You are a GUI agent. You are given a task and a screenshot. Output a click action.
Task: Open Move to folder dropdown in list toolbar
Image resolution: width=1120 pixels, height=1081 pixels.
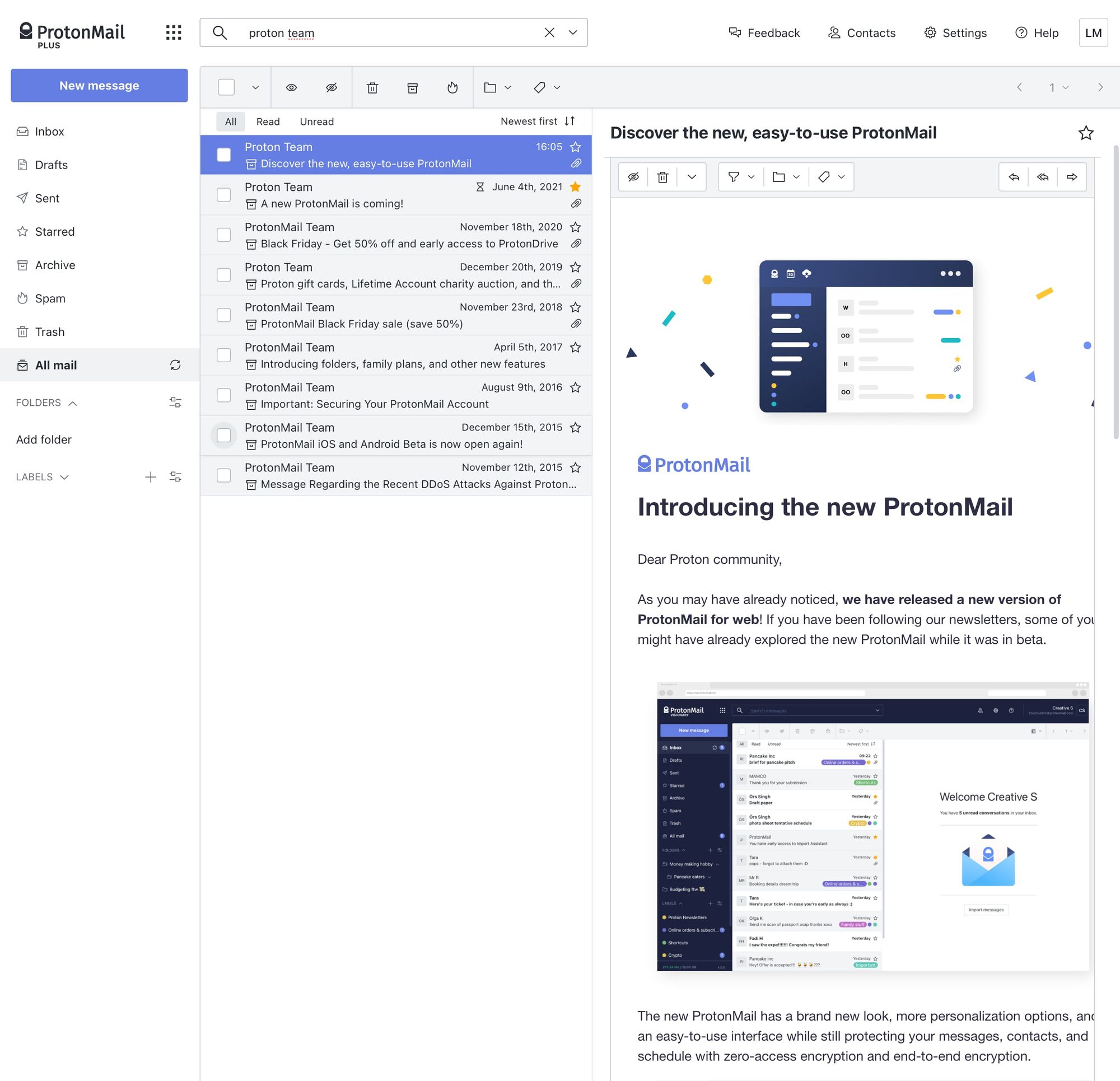497,87
